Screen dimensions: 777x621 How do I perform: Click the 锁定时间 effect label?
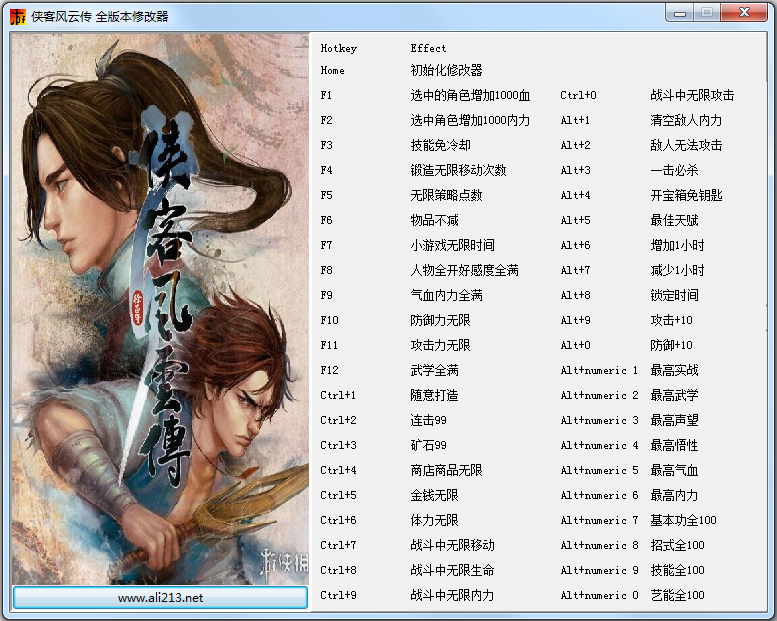tap(674, 296)
